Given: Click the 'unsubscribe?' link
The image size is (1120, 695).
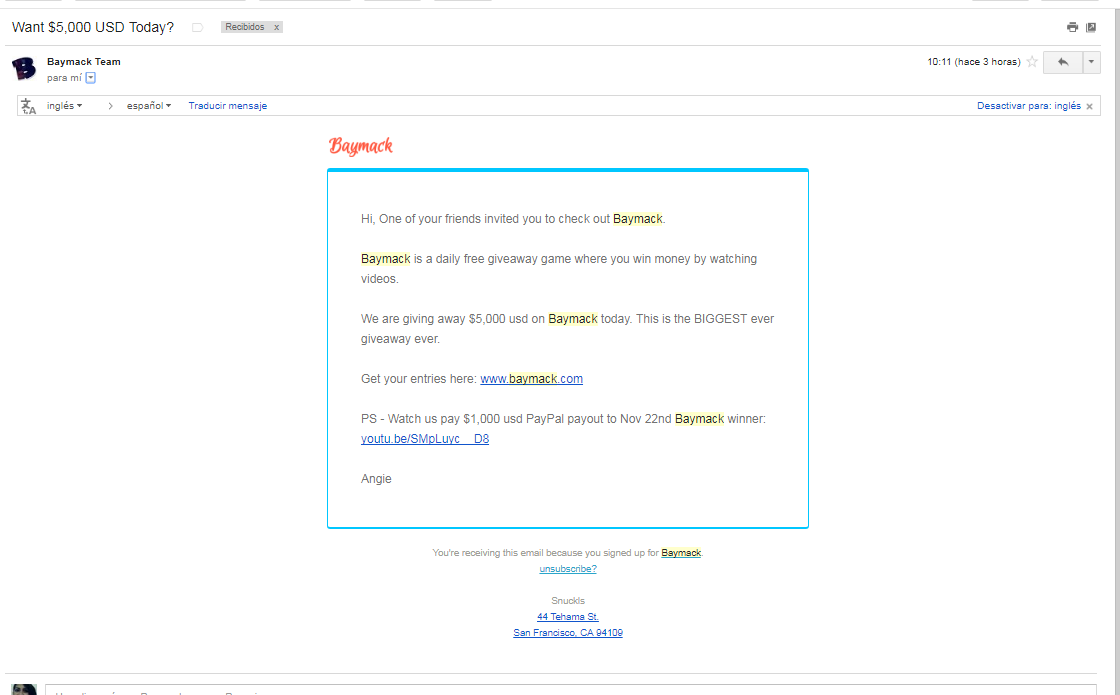Looking at the screenshot, I should tap(568, 569).
